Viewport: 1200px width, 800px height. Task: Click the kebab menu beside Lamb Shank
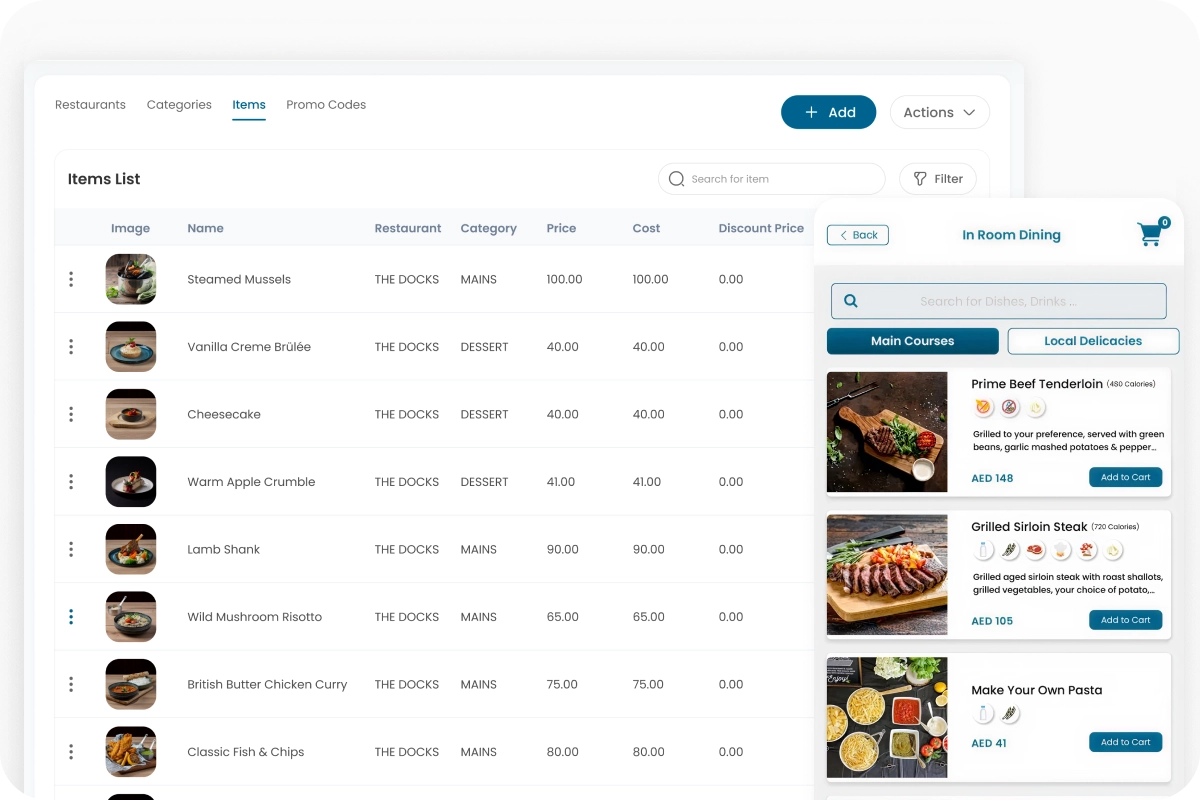[71, 549]
